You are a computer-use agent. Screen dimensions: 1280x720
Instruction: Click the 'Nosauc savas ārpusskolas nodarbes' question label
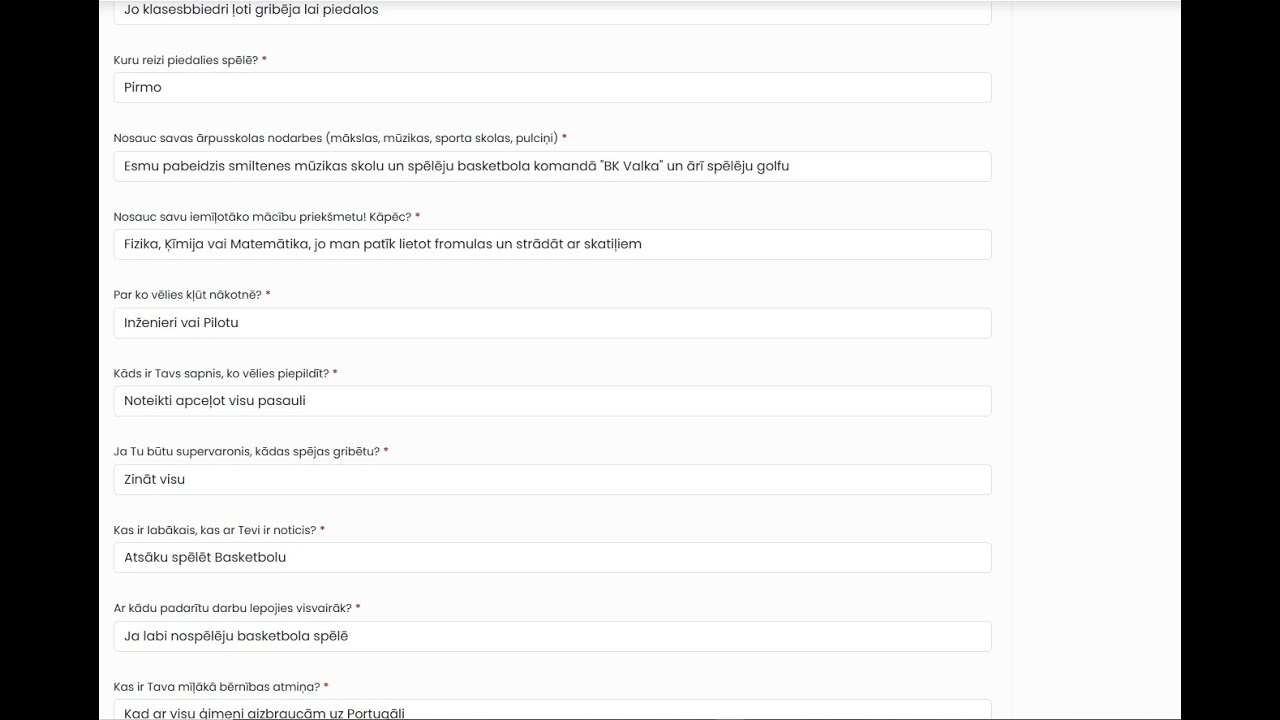[335, 138]
